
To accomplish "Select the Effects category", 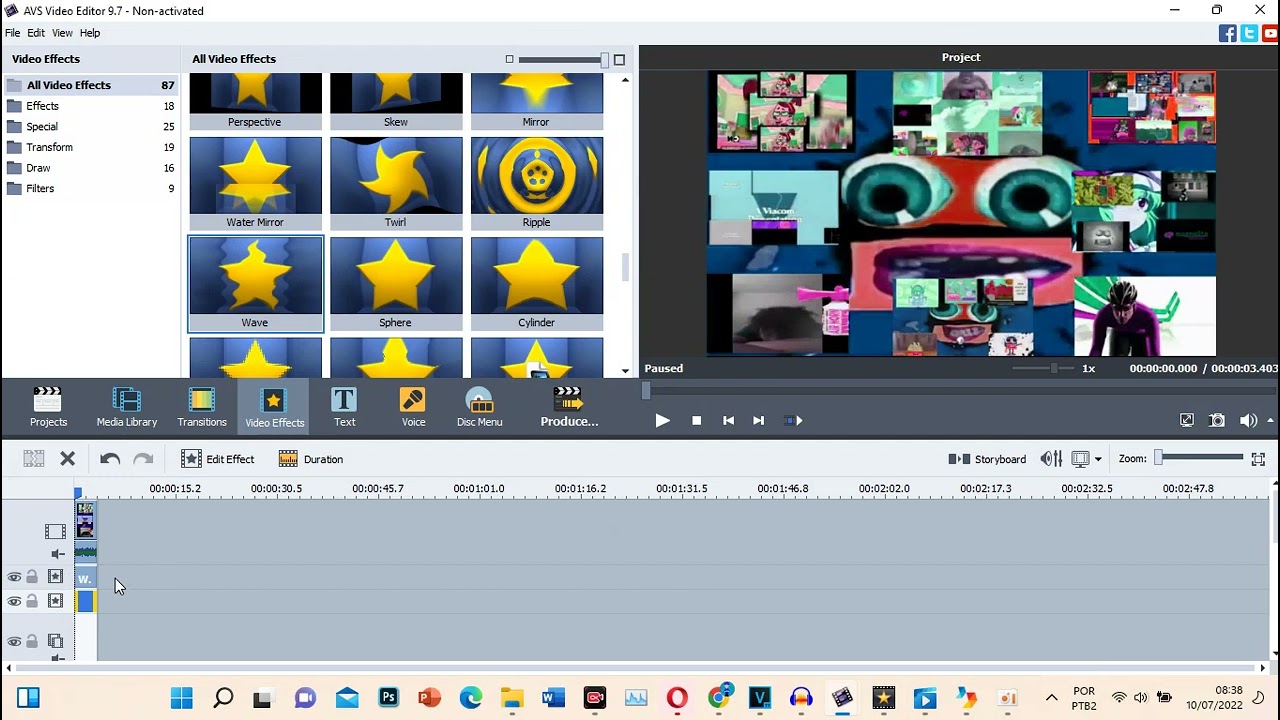I will point(90,106).
